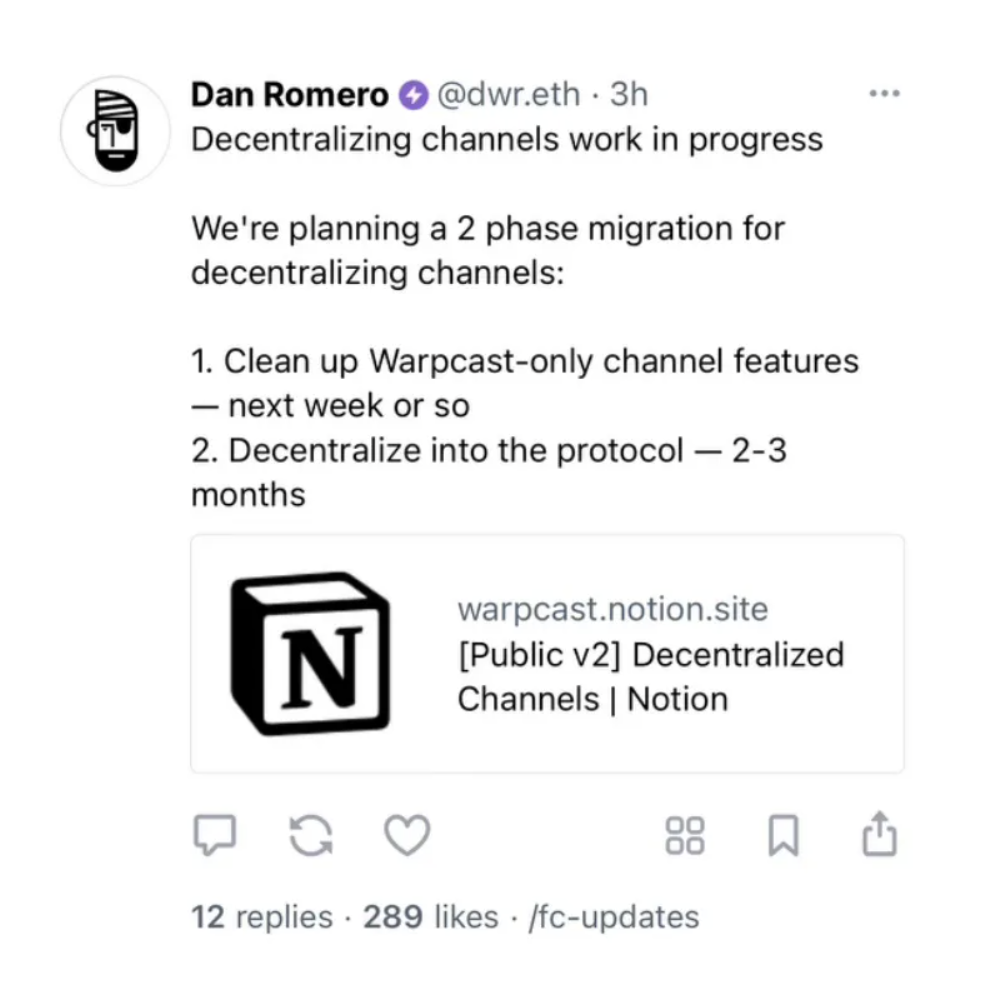The height and width of the screenshot is (988, 1002).
Task: Open the four-squares actions icon
Action: (x=685, y=835)
